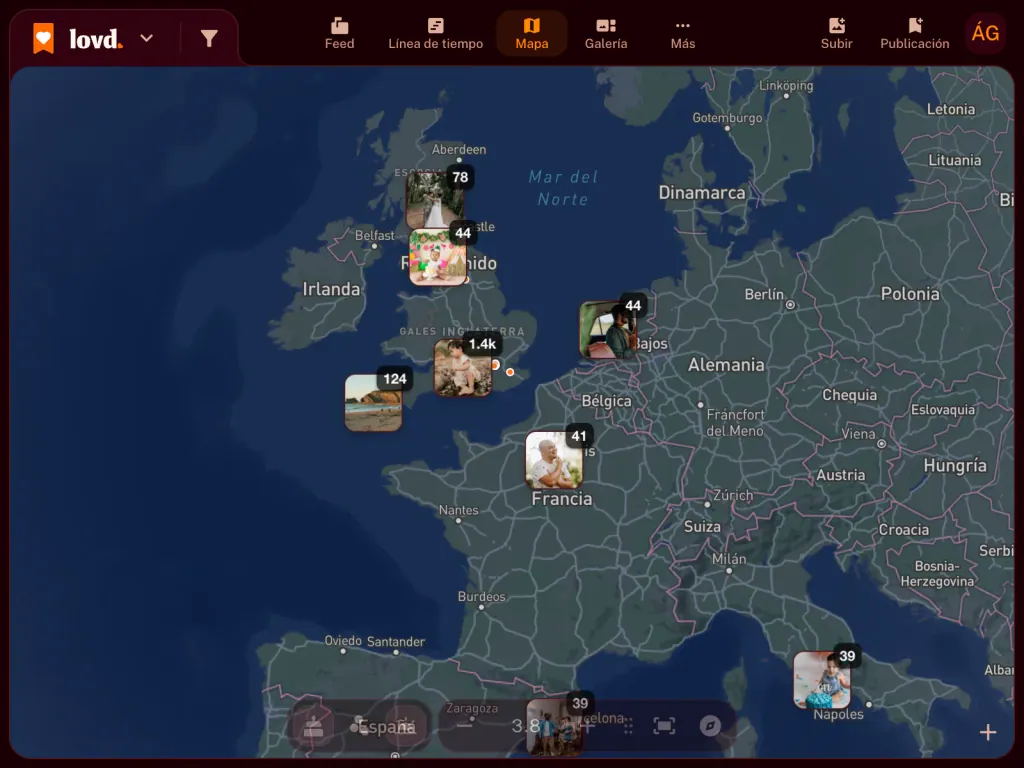Click the Letonia country label

pos(950,109)
